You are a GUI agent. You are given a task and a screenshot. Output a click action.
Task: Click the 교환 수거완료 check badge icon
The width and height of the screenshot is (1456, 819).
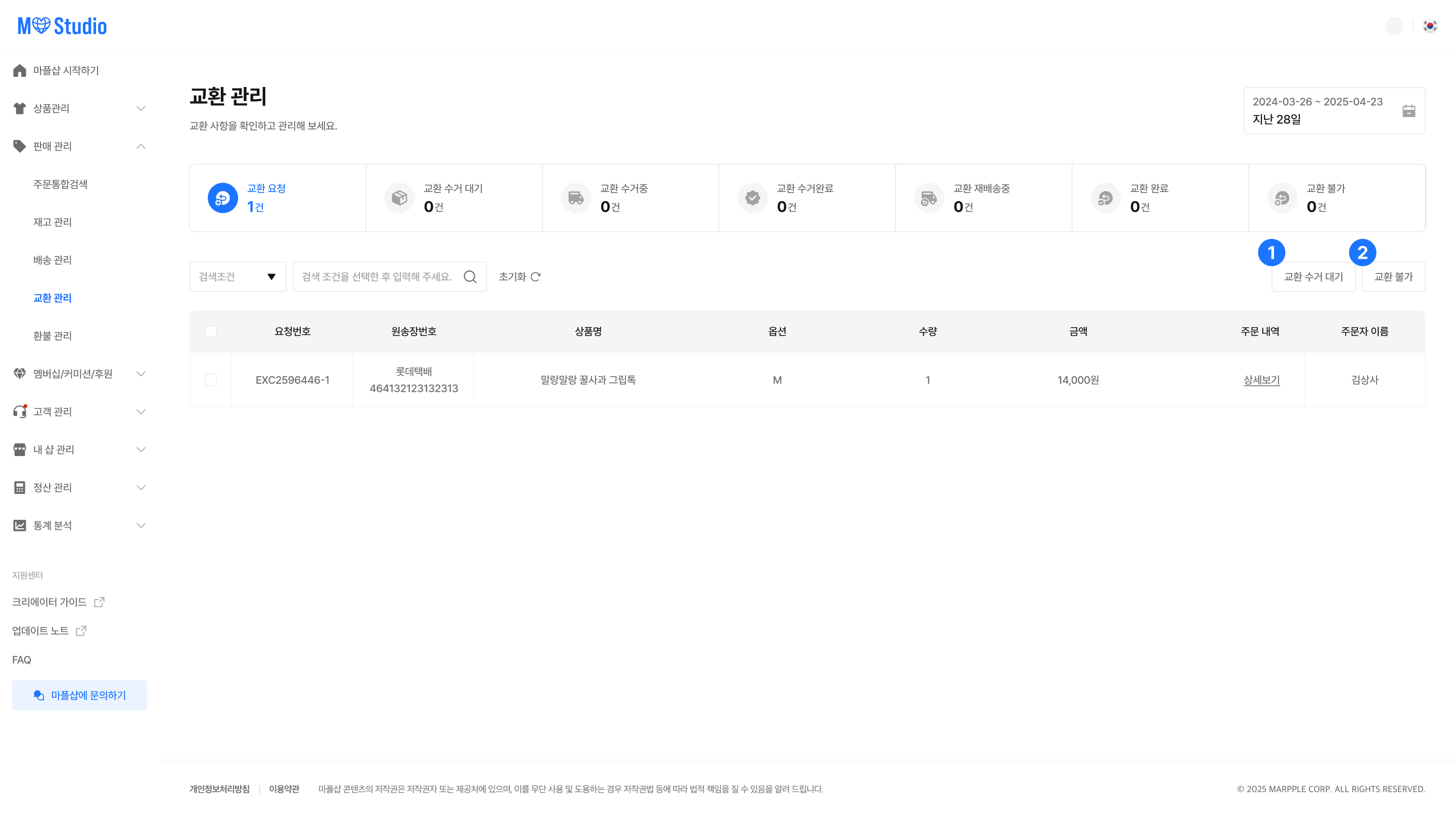coord(752,198)
